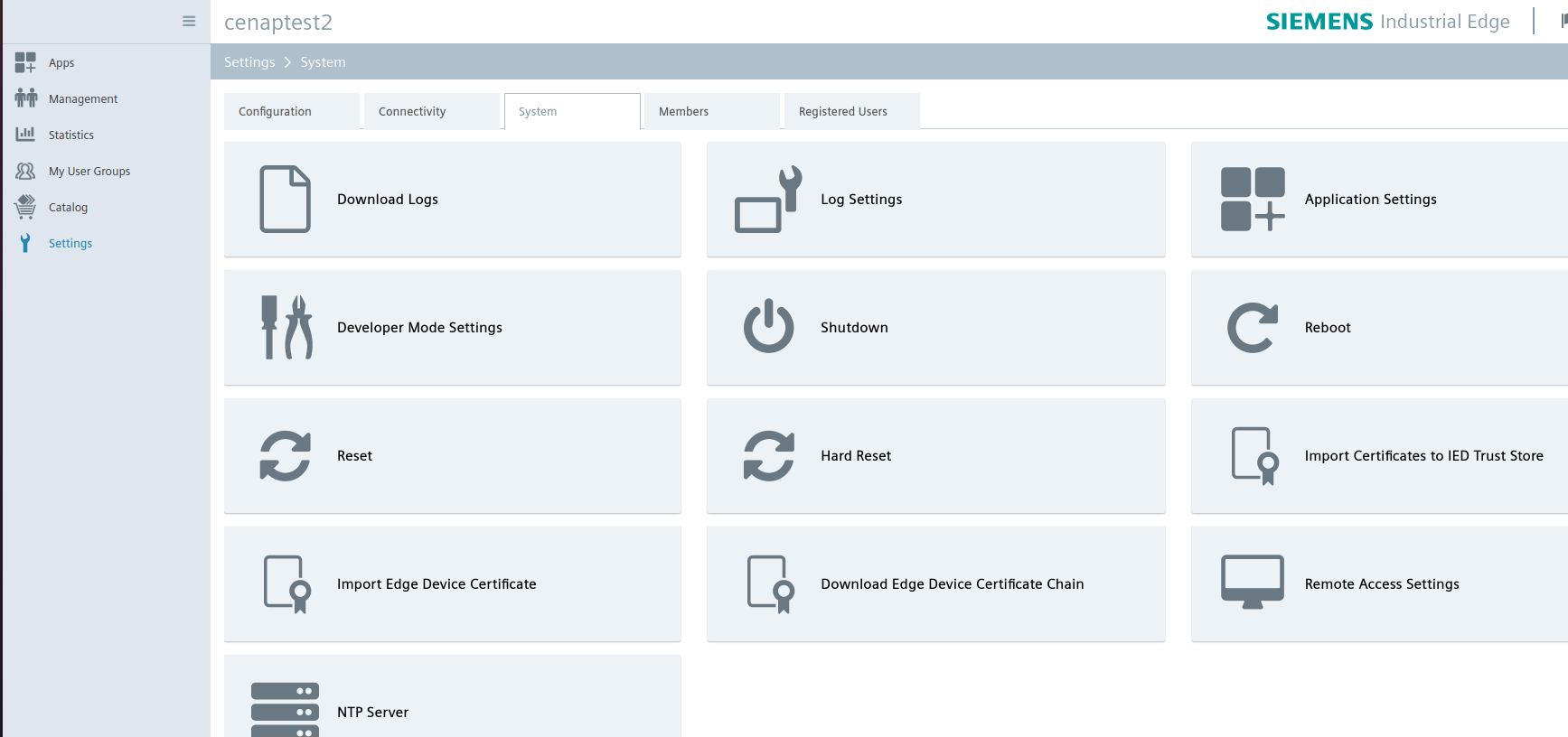The width and height of the screenshot is (1568, 737).
Task: Click the Application Settings grid icon
Action: [1252, 200]
